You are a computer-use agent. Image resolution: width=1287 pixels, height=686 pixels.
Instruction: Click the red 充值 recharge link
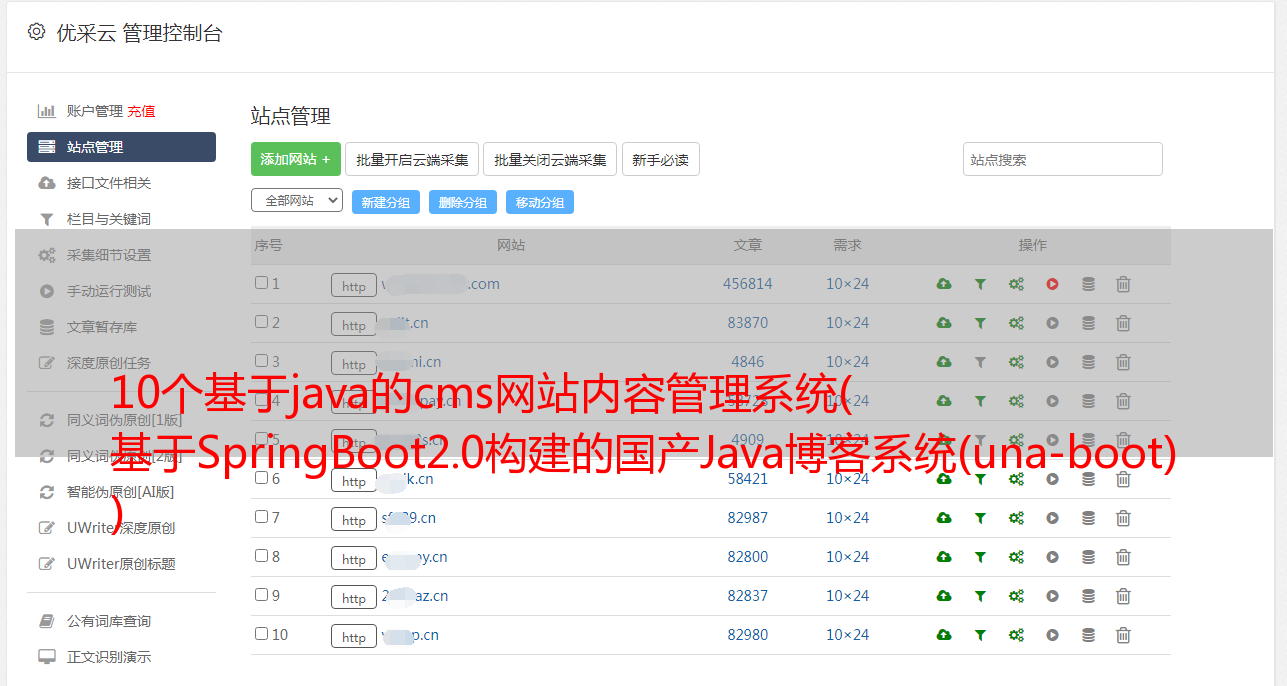(141, 111)
